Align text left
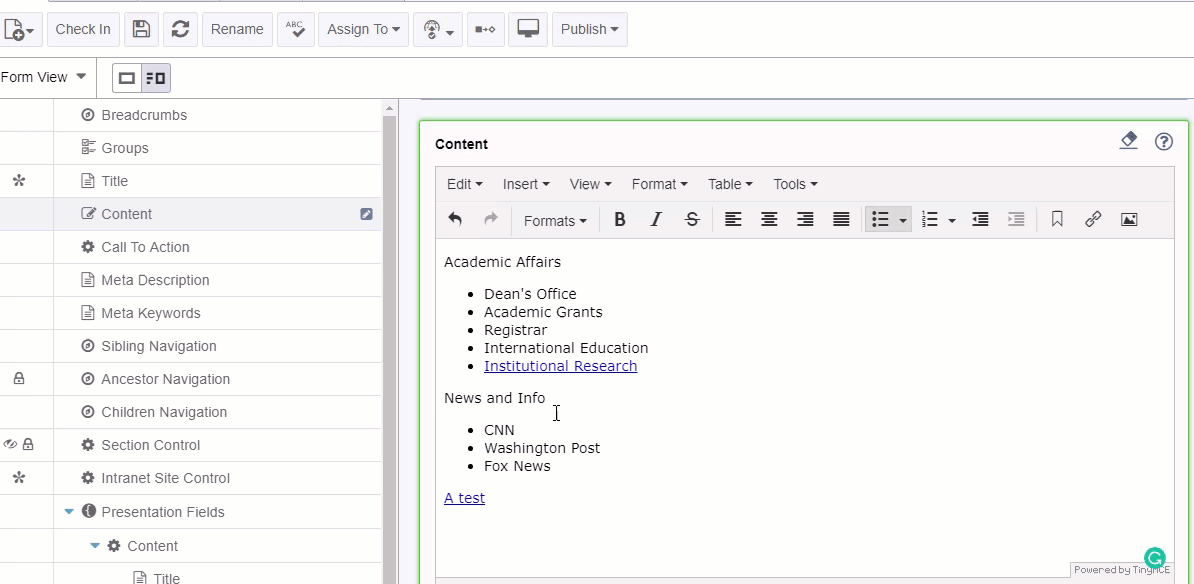Image resolution: width=1194 pixels, height=584 pixels. (x=733, y=220)
